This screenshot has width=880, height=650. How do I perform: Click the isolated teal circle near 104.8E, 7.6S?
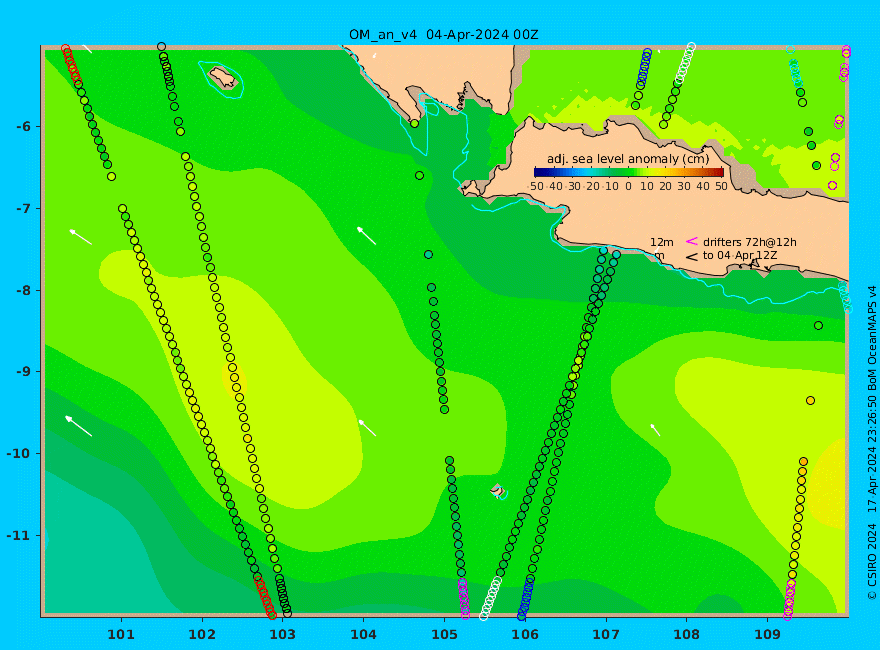click(x=428, y=255)
